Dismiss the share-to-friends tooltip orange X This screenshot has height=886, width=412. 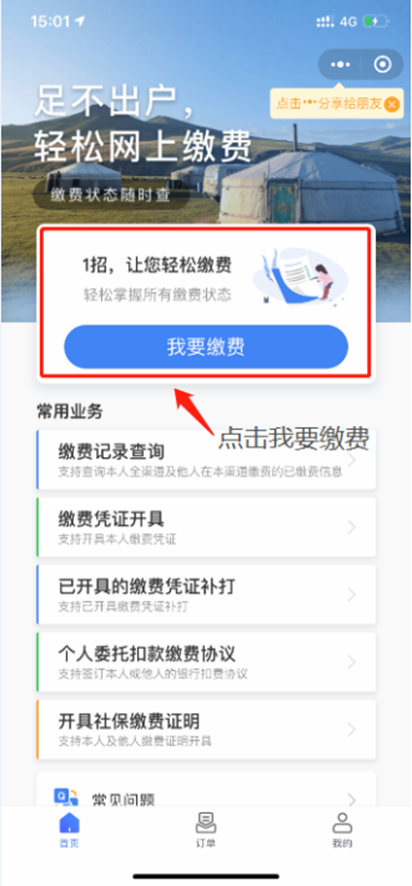(x=392, y=104)
